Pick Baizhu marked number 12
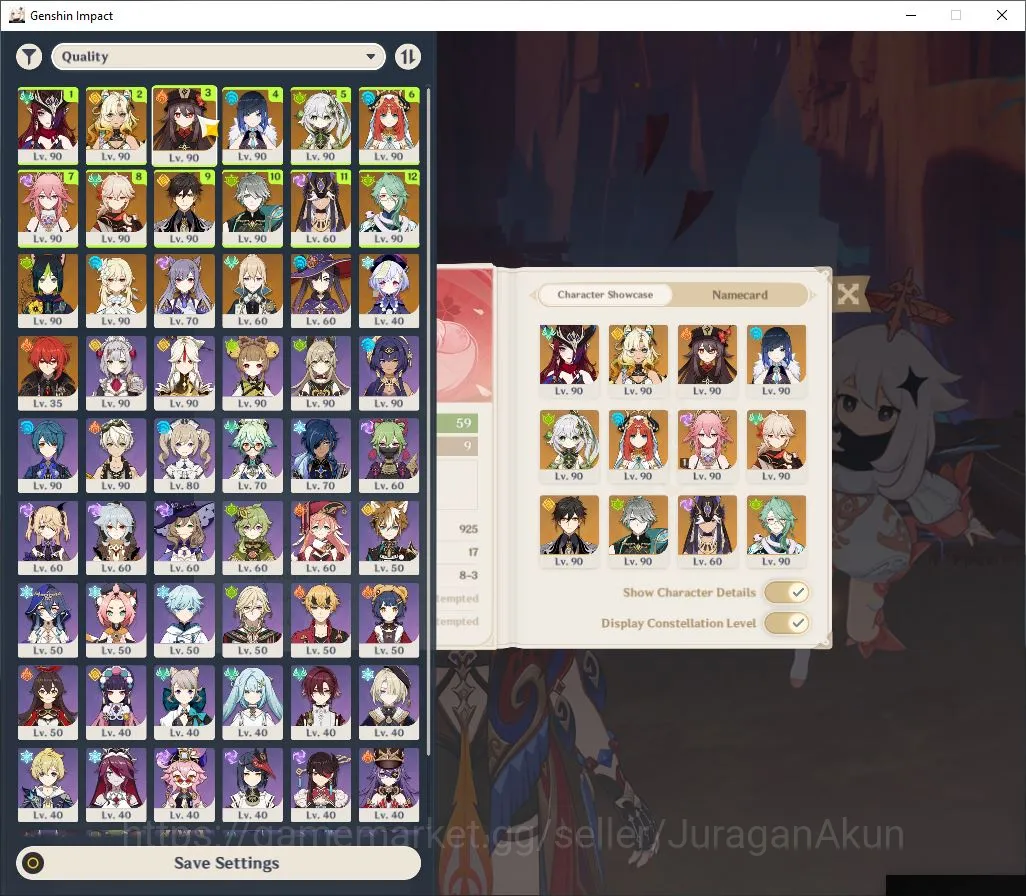Image resolution: width=1026 pixels, height=896 pixels. [x=389, y=208]
